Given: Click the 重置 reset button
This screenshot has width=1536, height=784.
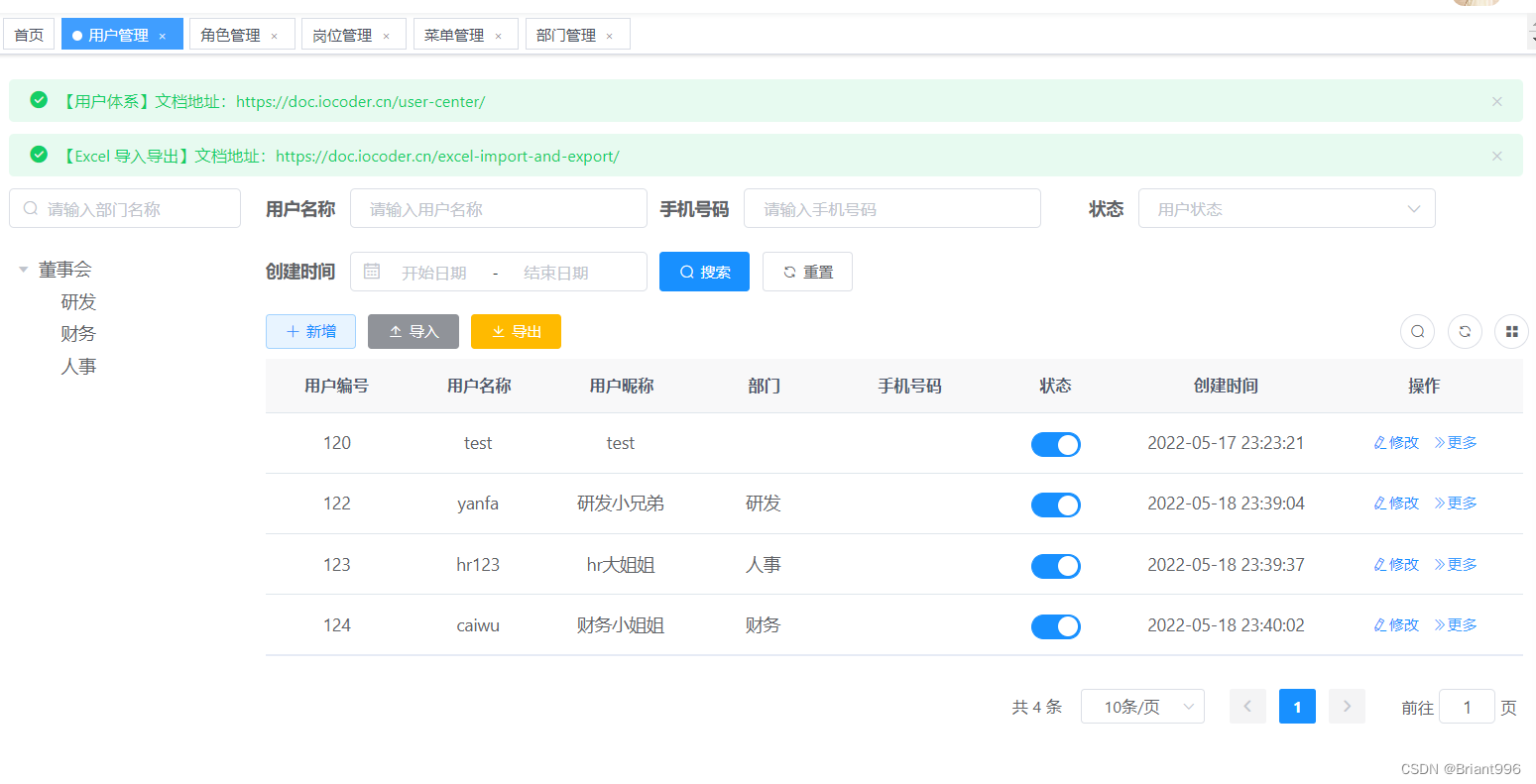Looking at the screenshot, I should point(807,272).
